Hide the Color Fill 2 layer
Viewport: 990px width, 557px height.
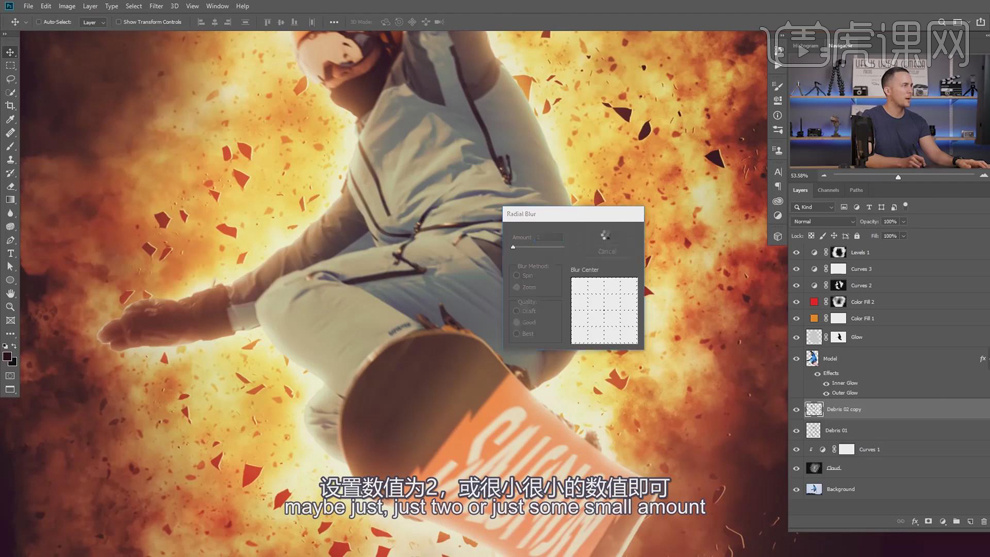pos(796,302)
